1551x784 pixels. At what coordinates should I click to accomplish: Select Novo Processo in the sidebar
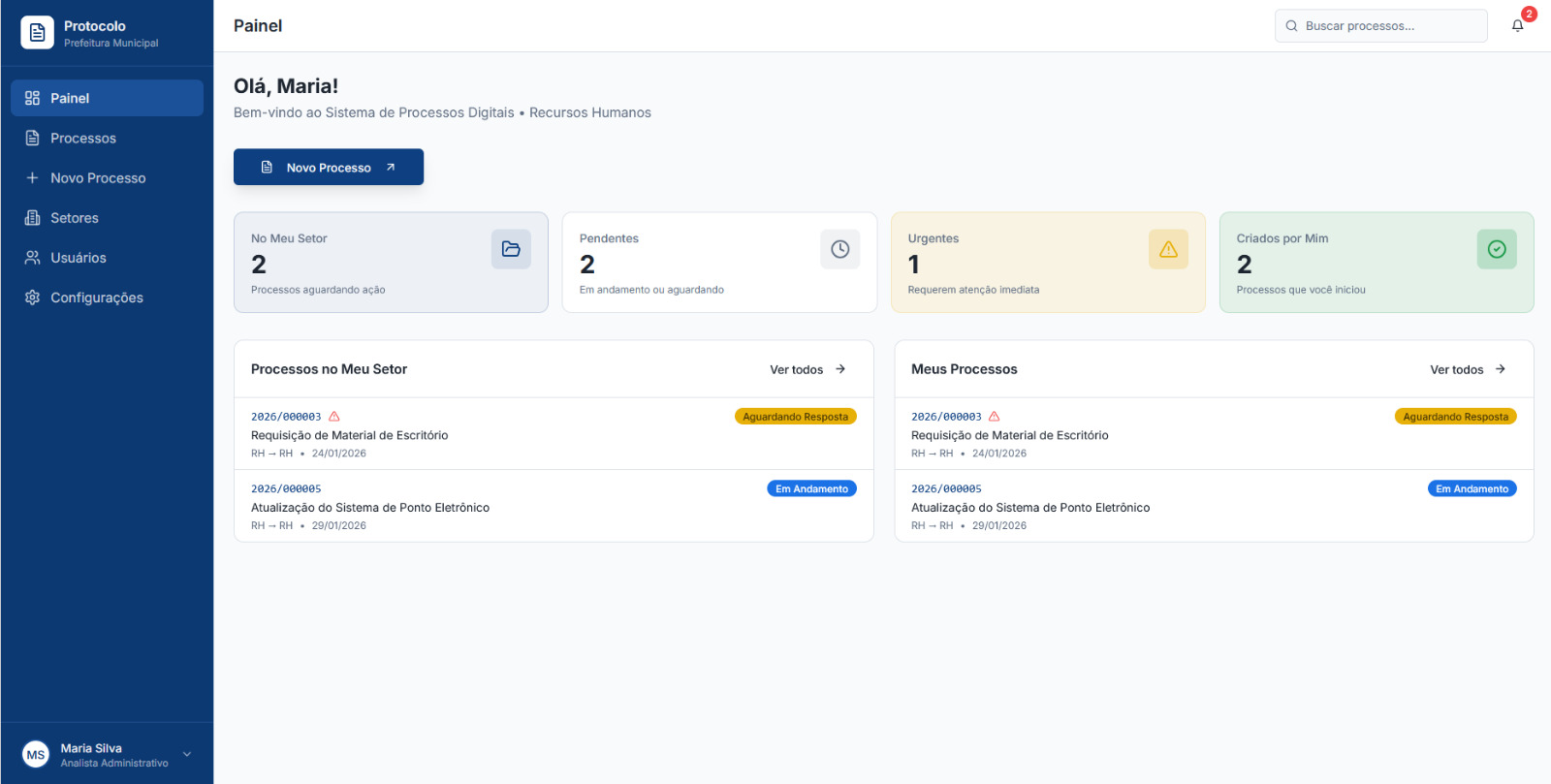coord(98,178)
